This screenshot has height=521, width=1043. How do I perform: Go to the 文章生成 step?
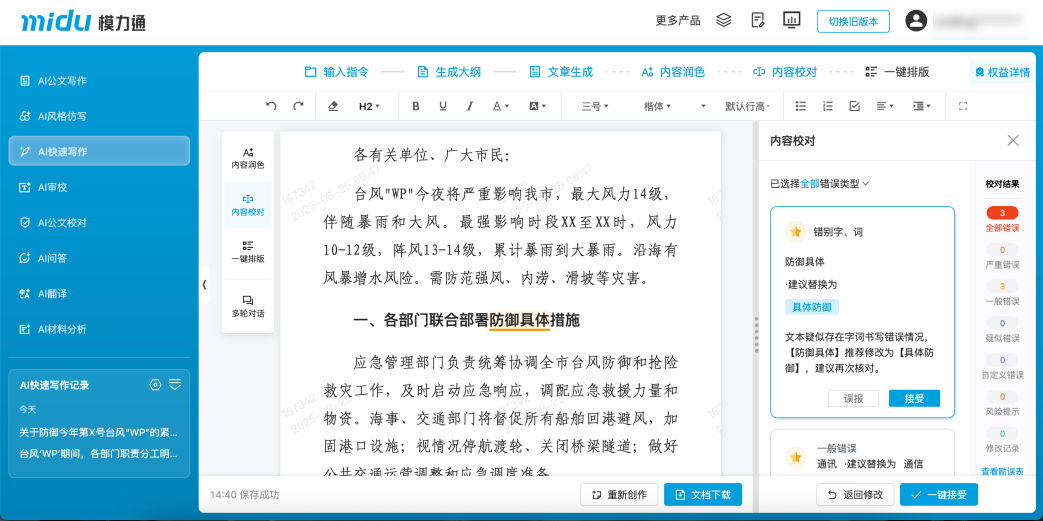click(x=561, y=72)
